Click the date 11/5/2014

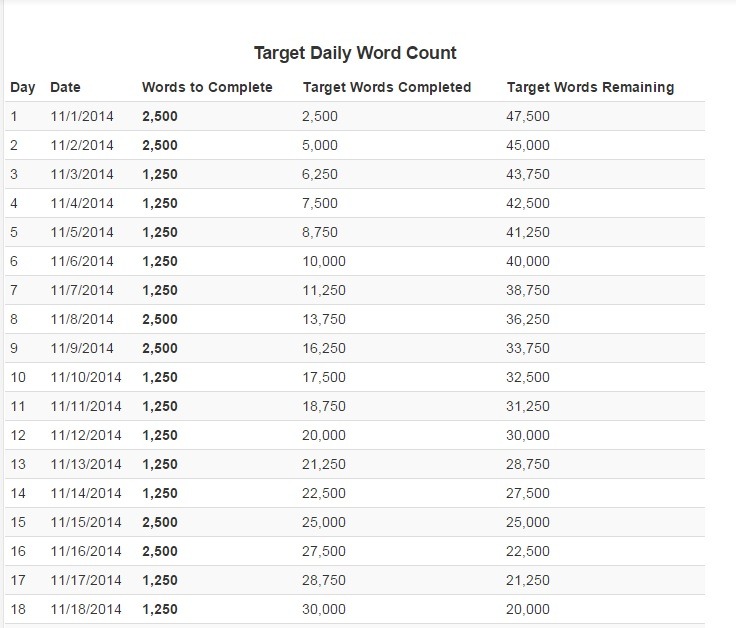(x=82, y=232)
